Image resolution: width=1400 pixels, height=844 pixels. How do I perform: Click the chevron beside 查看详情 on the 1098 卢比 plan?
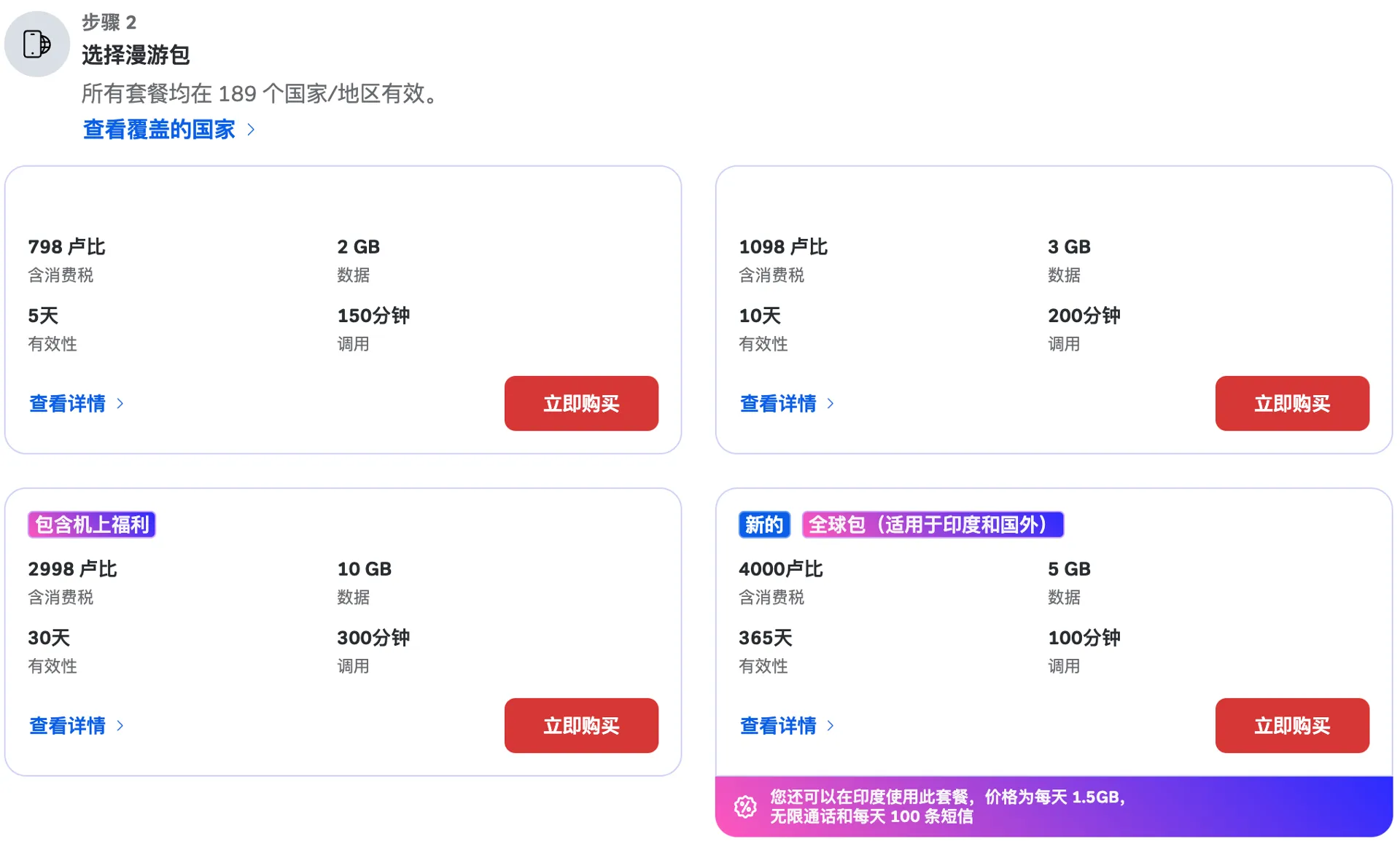click(832, 404)
